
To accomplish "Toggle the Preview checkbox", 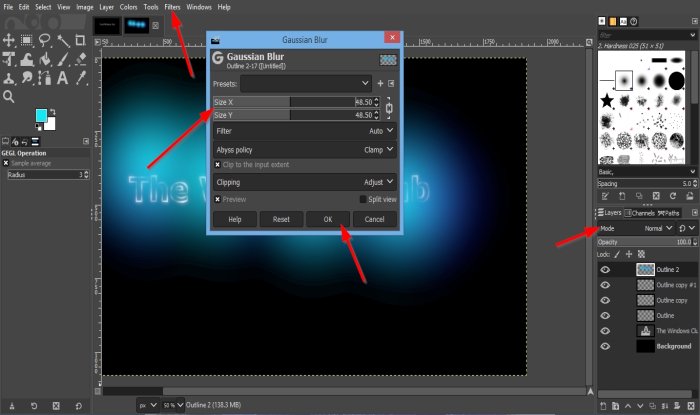I will (x=217, y=199).
